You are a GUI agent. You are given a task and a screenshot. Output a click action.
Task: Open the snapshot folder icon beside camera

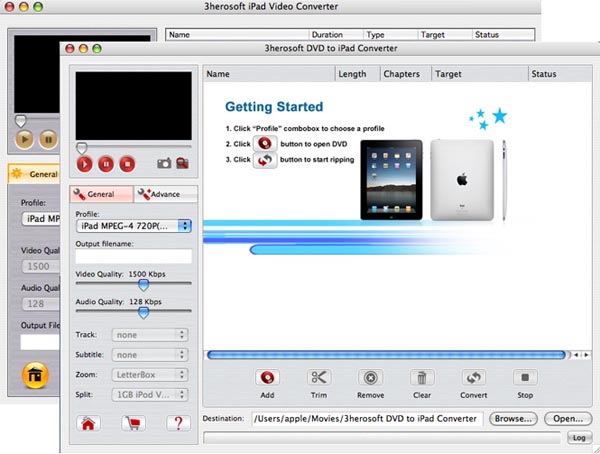(182, 163)
